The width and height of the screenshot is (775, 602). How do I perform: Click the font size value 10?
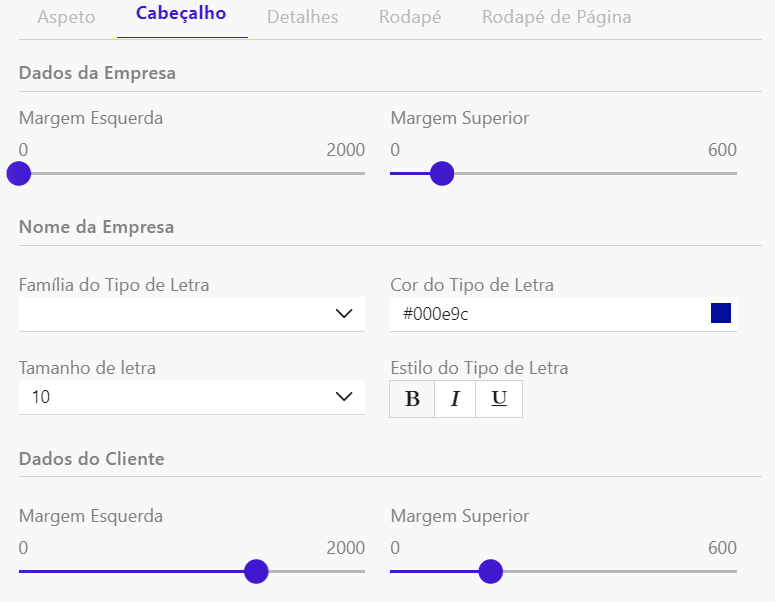click(41, 397)
